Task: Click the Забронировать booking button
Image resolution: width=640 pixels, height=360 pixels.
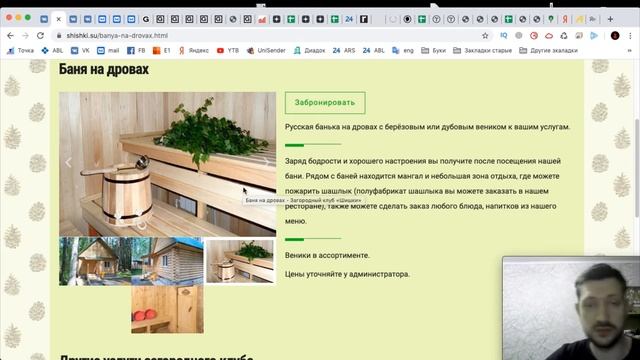Action: pyautogui.click(x=325, y=103)
